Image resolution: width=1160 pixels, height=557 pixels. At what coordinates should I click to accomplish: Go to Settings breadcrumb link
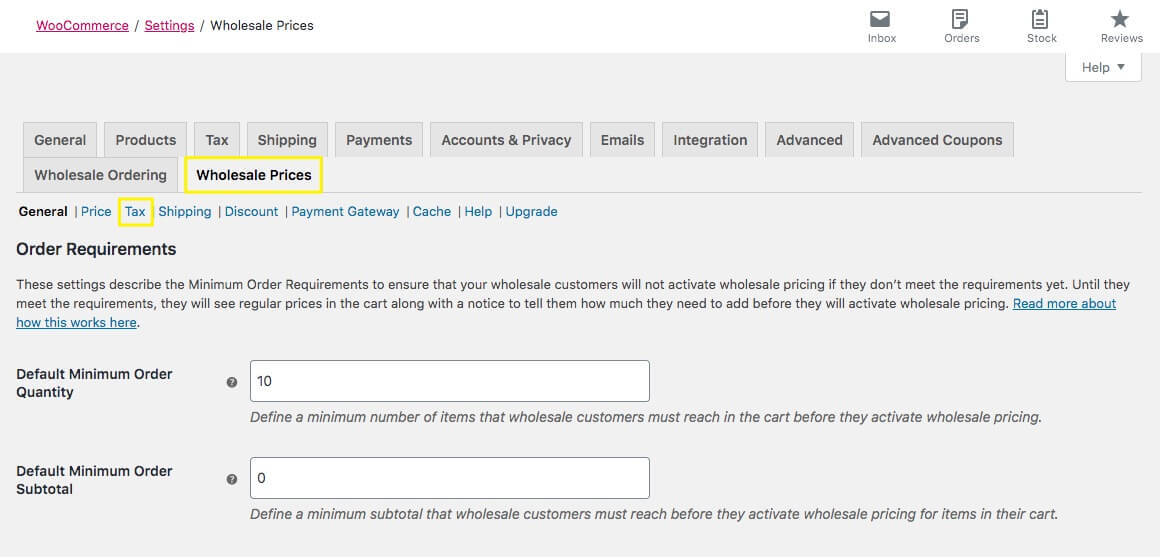[169, 25]
